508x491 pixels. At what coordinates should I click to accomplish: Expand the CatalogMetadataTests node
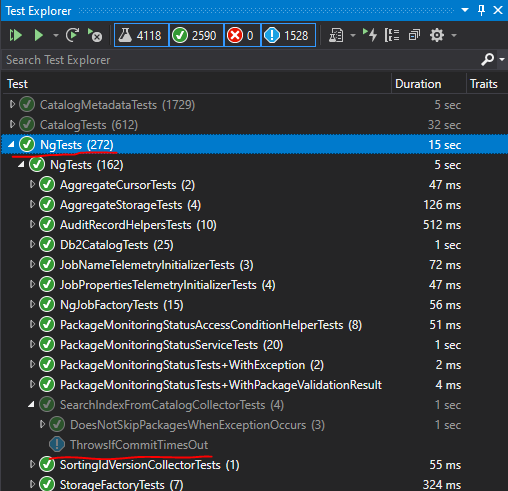(x=12, y=105)
